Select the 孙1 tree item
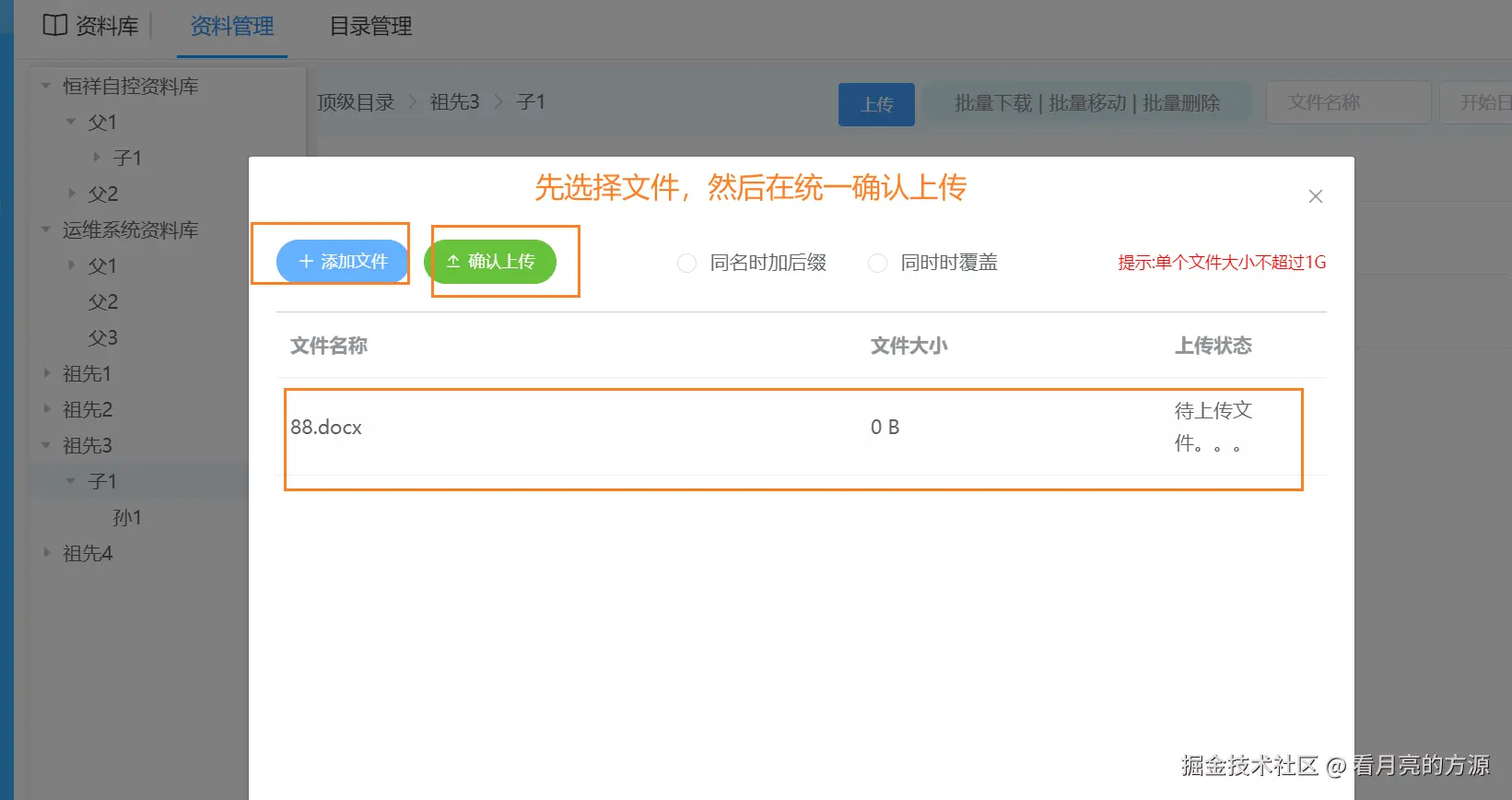The height and width of the screenshot is (800, 1512). (127, 518)
